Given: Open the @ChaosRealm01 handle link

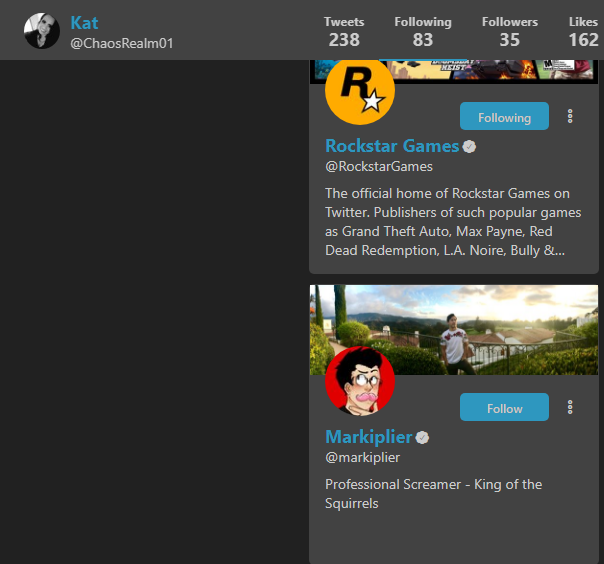Looking at the screenshot, I should click(x=122, y=43).
